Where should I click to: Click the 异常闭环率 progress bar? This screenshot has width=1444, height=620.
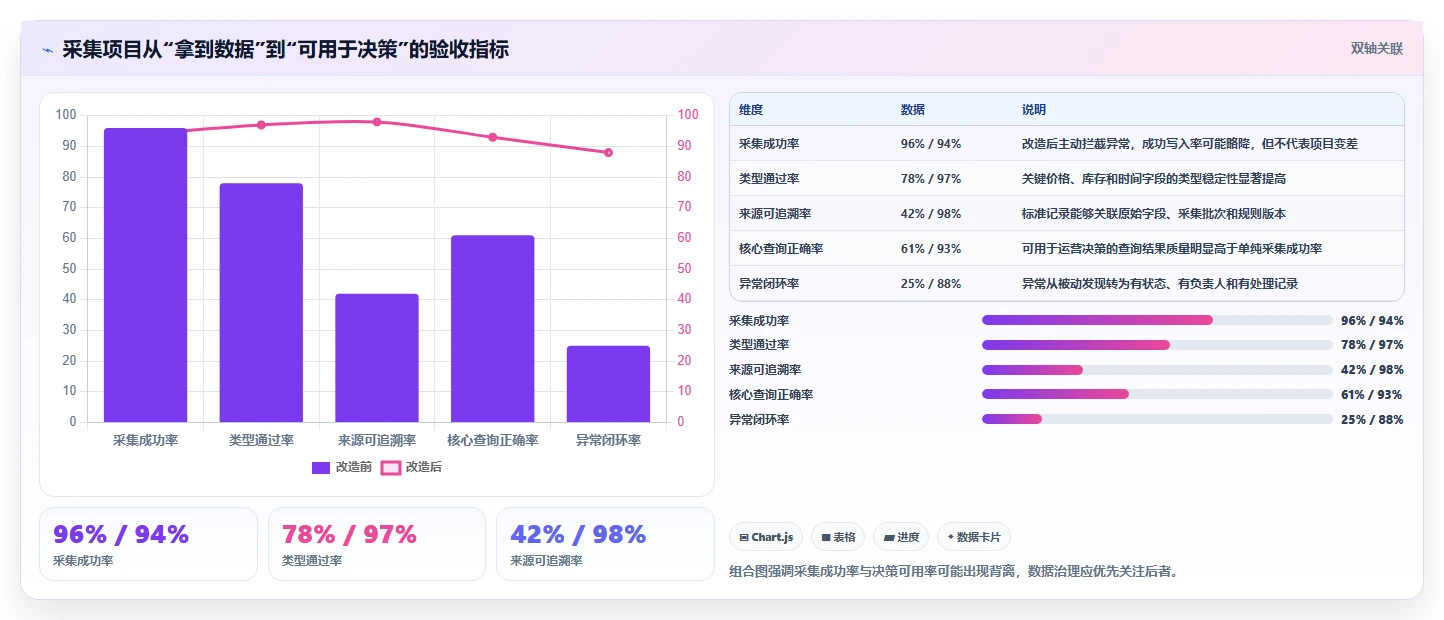(1157, 419)
